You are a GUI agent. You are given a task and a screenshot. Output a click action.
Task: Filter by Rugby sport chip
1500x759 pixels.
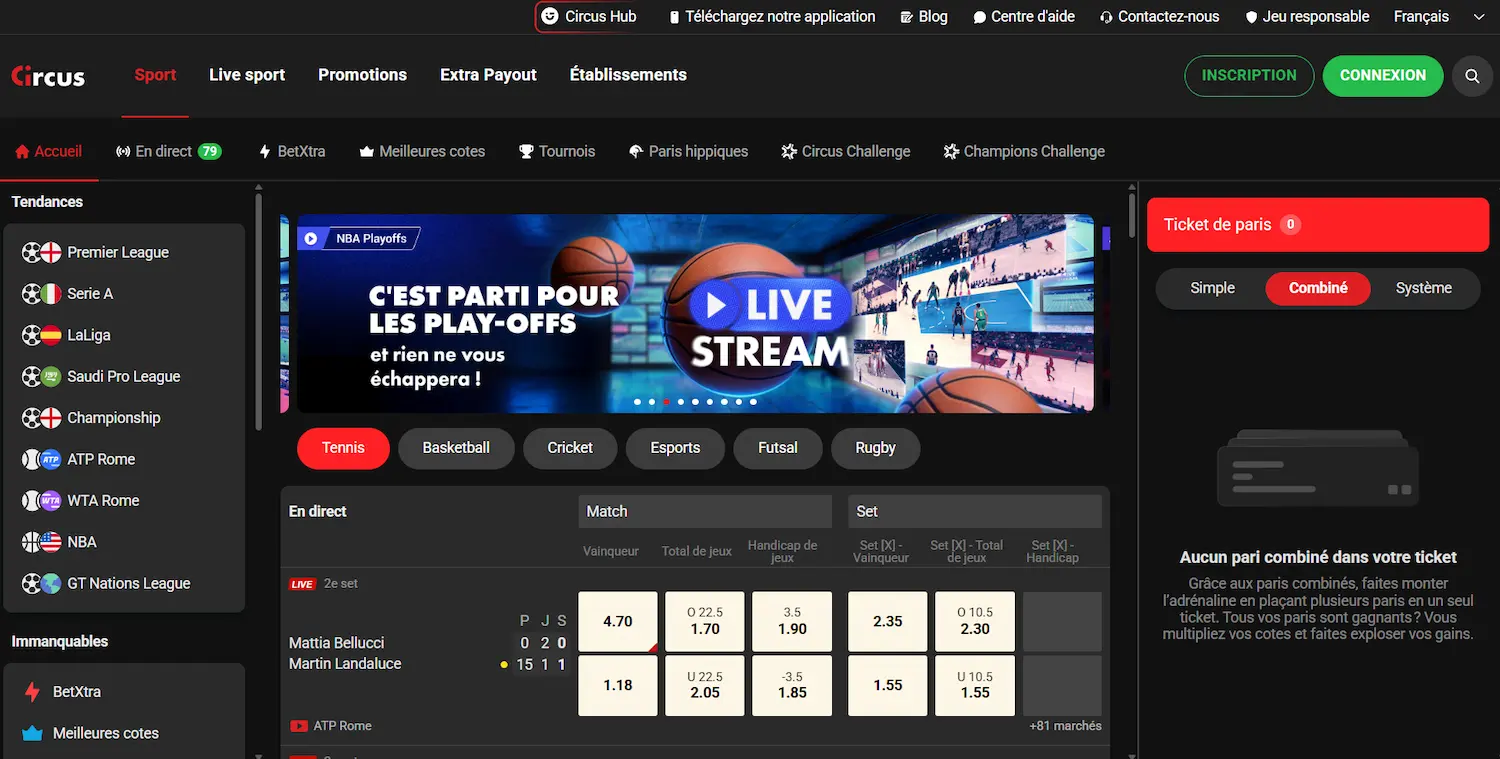pos(875,448)
